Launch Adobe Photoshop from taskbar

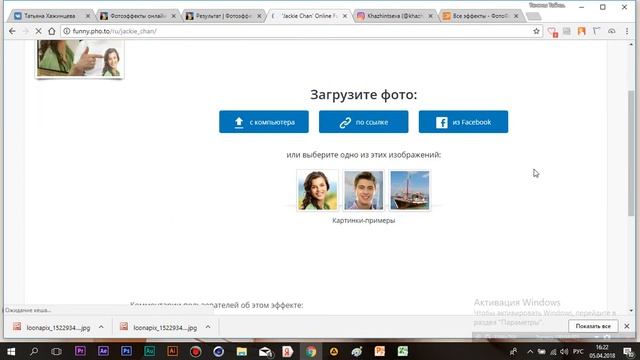[126, 351]
